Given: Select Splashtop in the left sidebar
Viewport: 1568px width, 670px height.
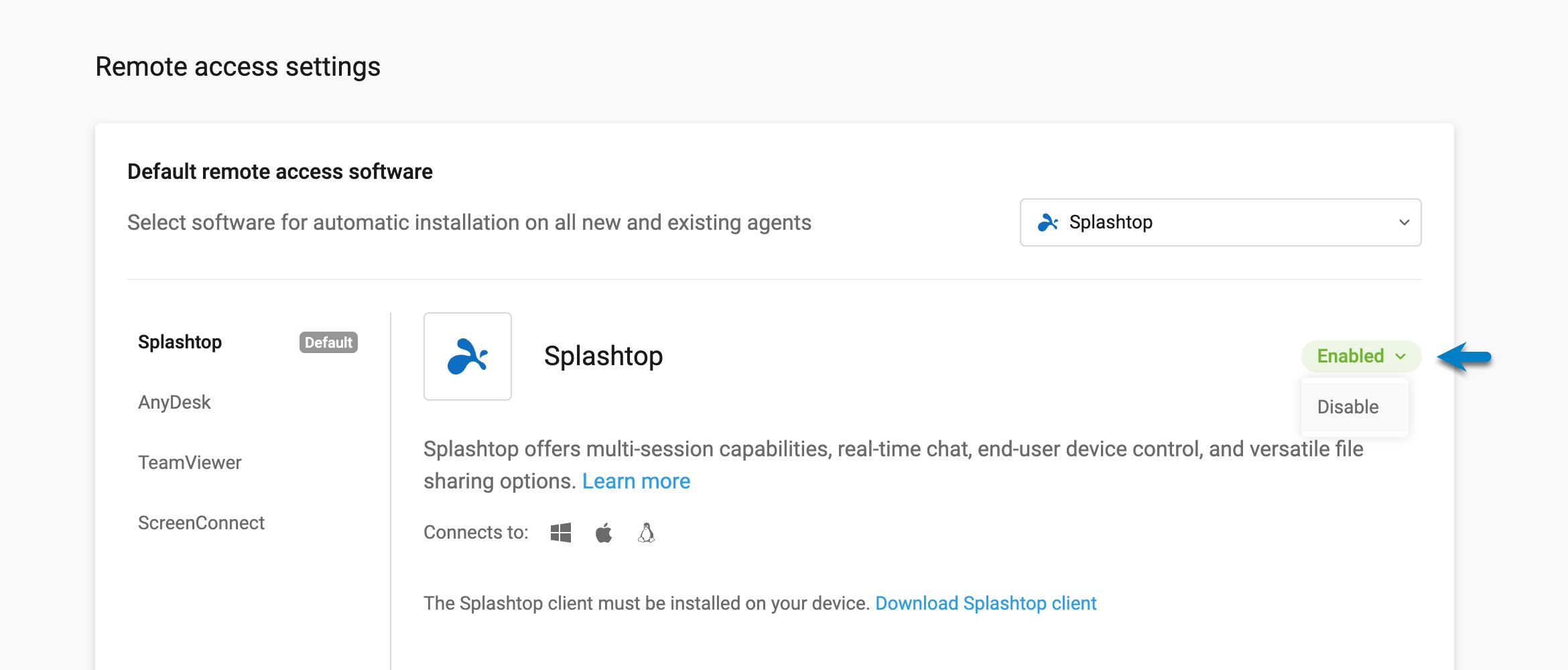Looking at the screenshot, I should pos(180,342).
